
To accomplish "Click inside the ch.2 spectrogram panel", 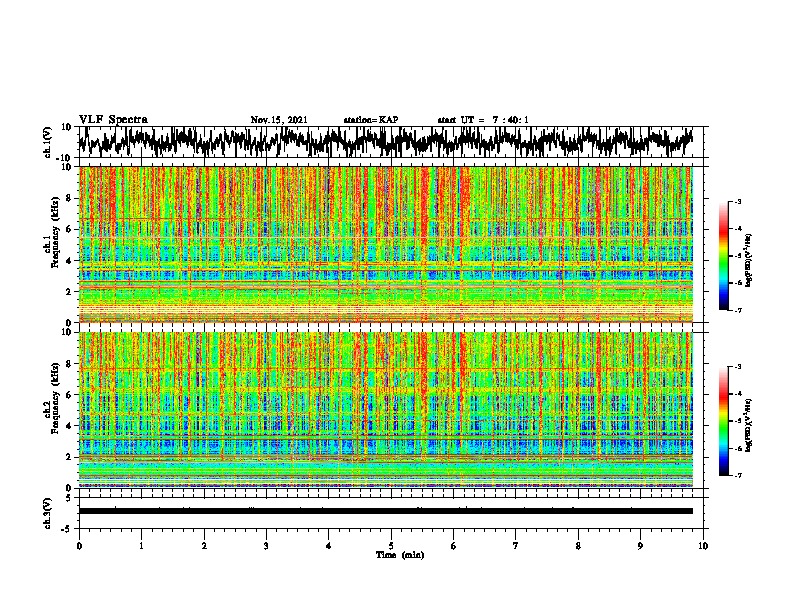I will click(x=385, y=410).
